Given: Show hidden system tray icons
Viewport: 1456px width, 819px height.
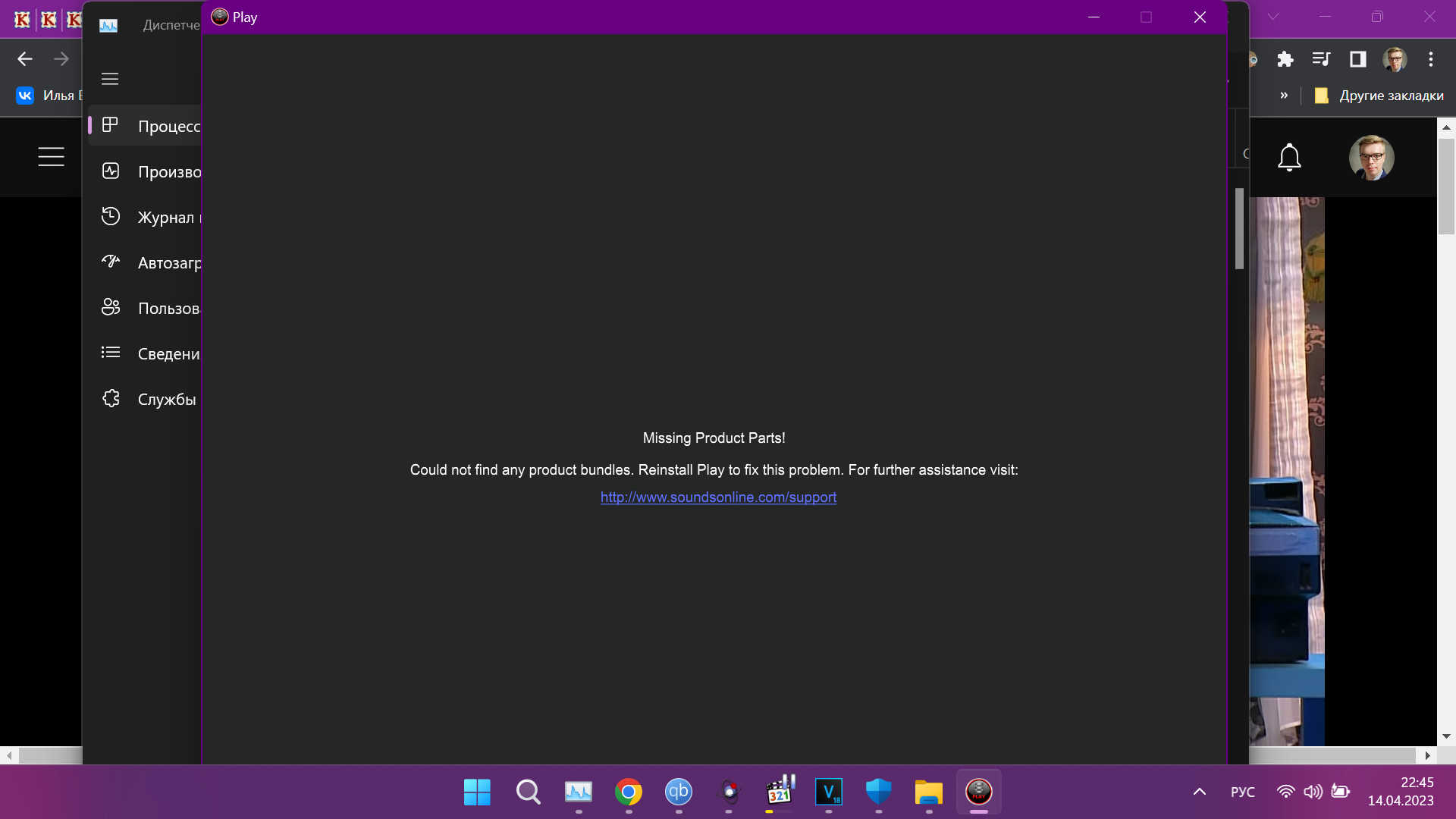Looking at the screenshot, I should click(1199, 792).
